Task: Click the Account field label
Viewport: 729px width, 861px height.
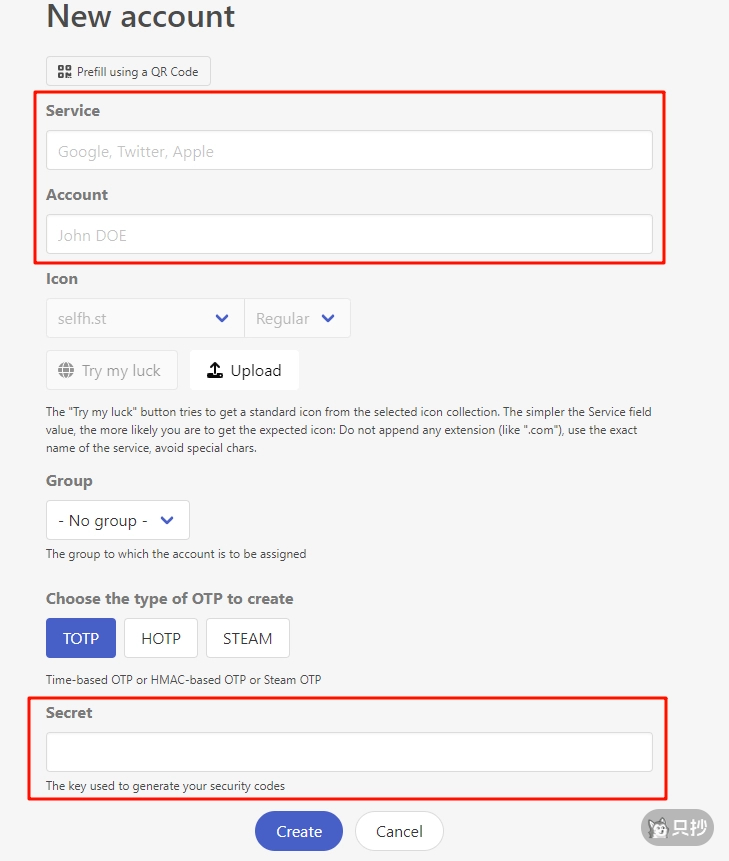Action: coord(77,194)
